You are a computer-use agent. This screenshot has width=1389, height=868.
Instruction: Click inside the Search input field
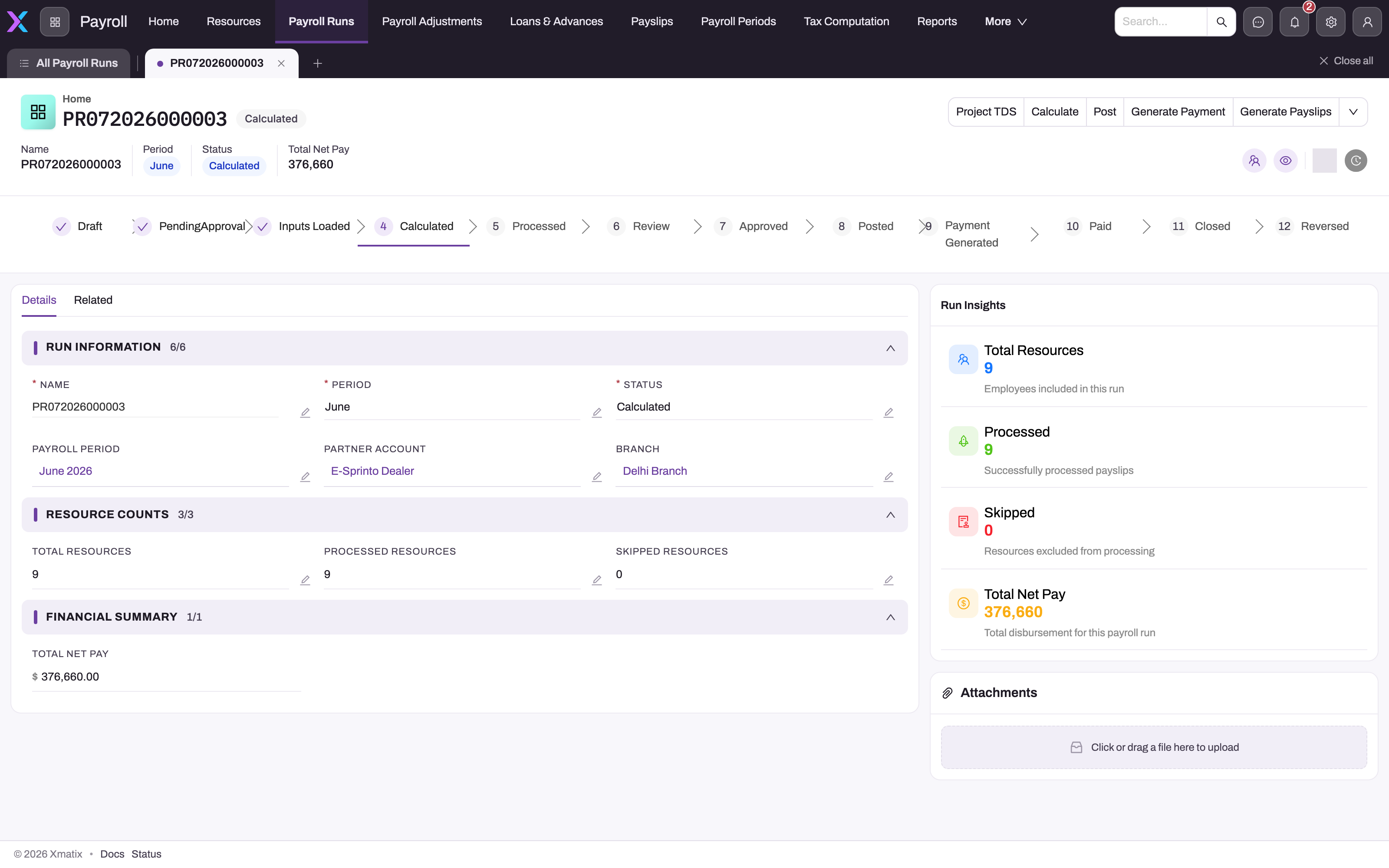(1161, 22)
